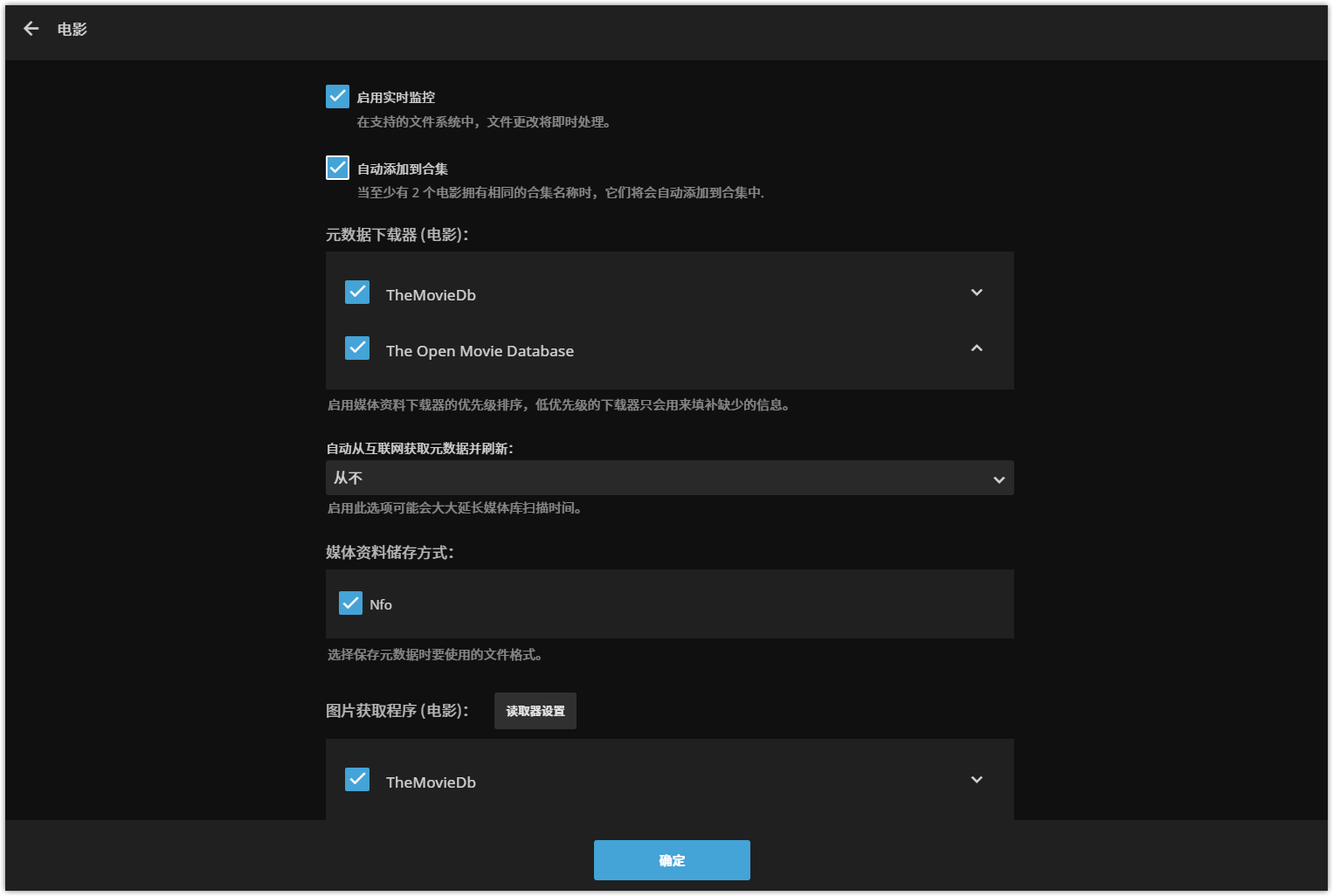
Task: Click the 启用此选项可能会大大延长媒体库扫描时间 hint
Action: [455, 508]
